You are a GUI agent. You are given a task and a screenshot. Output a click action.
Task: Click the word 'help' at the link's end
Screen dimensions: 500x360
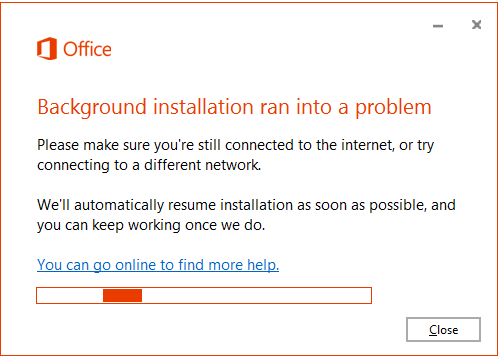[x=263, y=265]
